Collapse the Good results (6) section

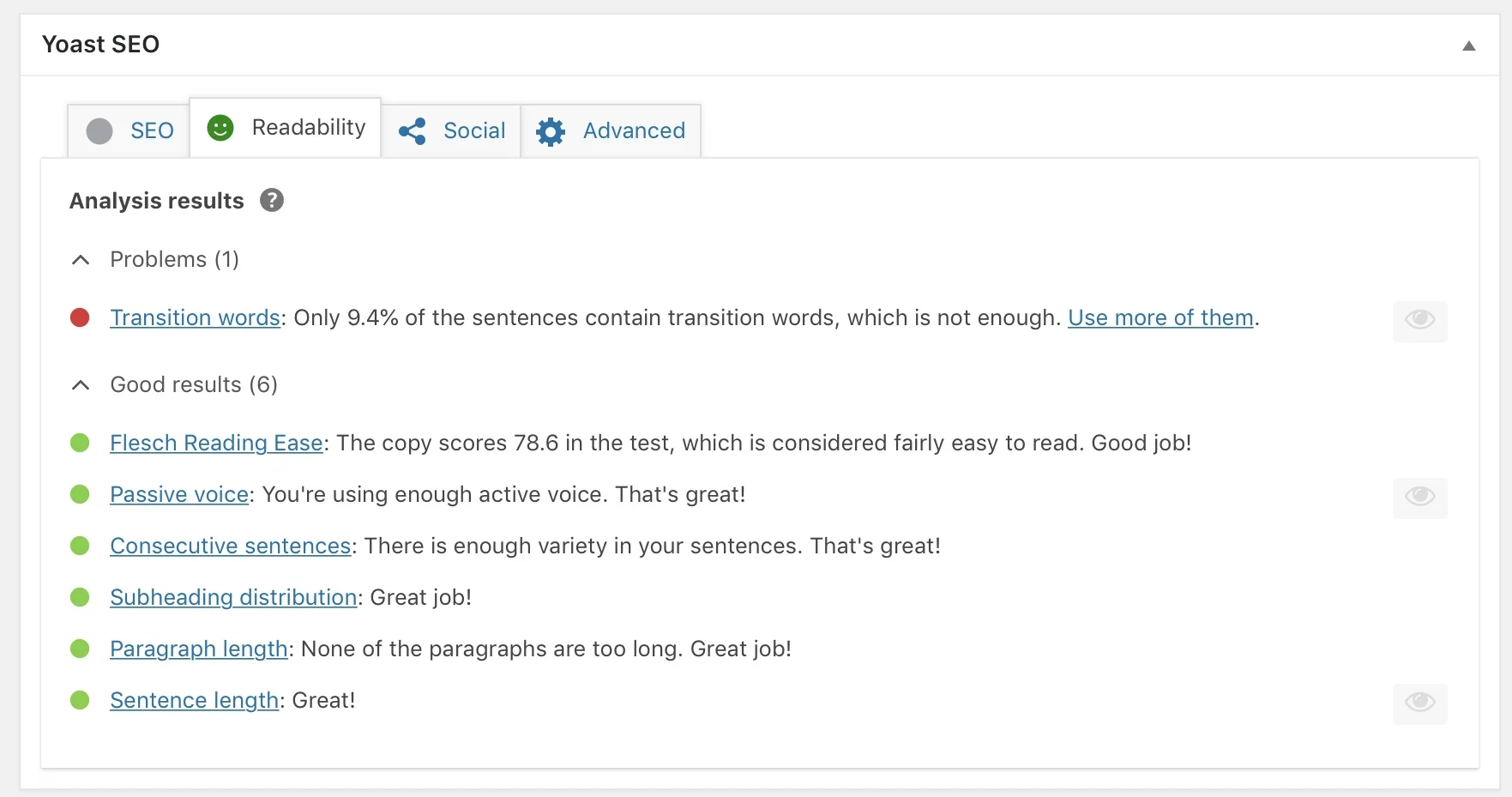point(81,385)
